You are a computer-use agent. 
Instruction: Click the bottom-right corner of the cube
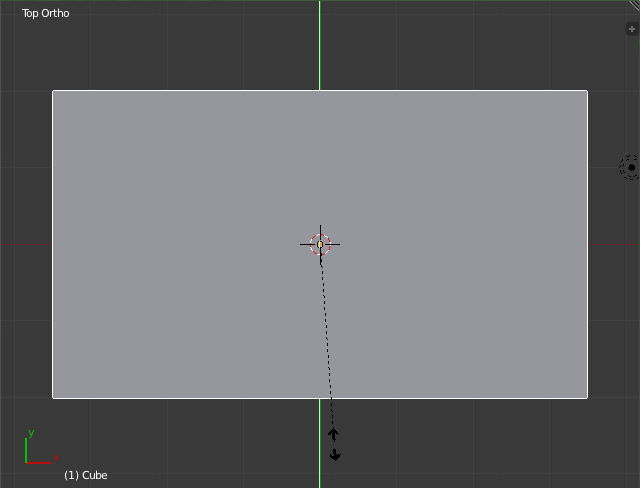tap(587, 397)
